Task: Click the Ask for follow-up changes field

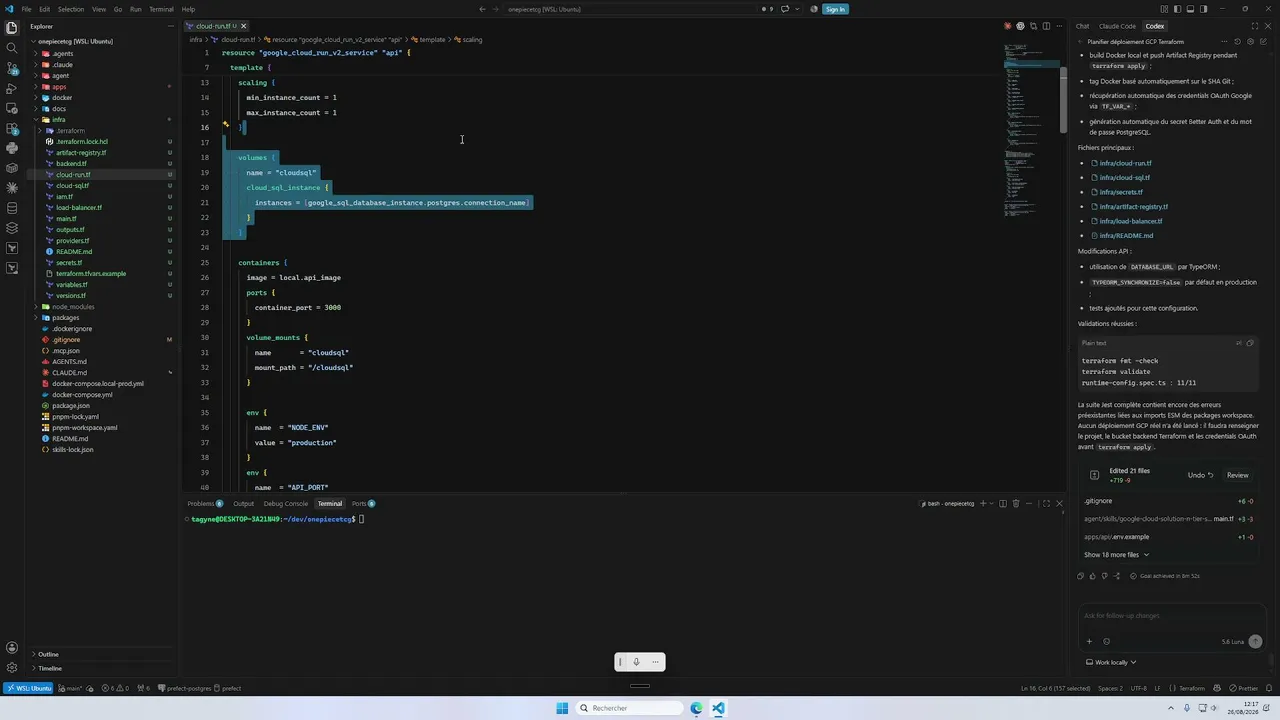Action: [1170, 616]
